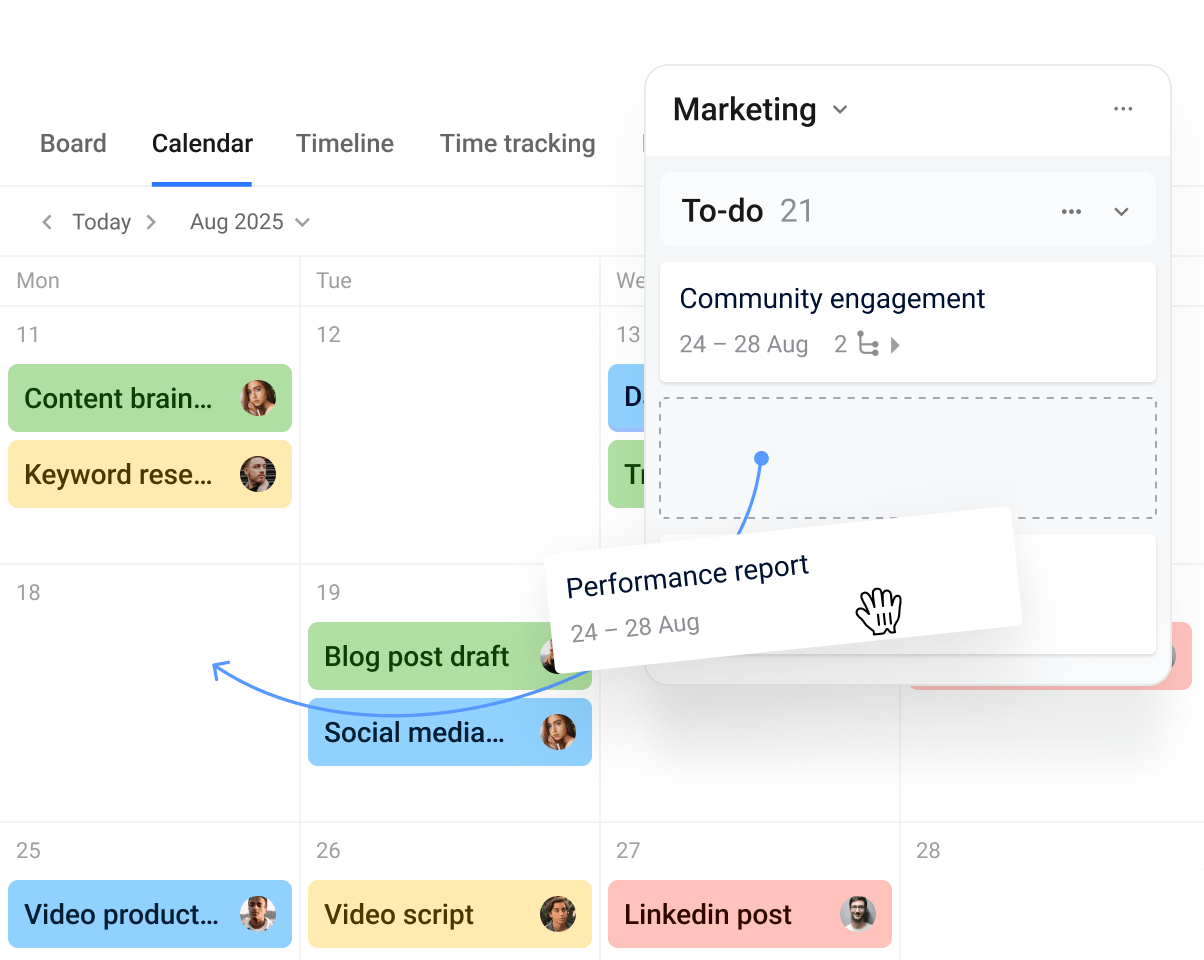Click the subtask count icon on Community engagement
1204x960 pixels.
(x=866, y=344)
